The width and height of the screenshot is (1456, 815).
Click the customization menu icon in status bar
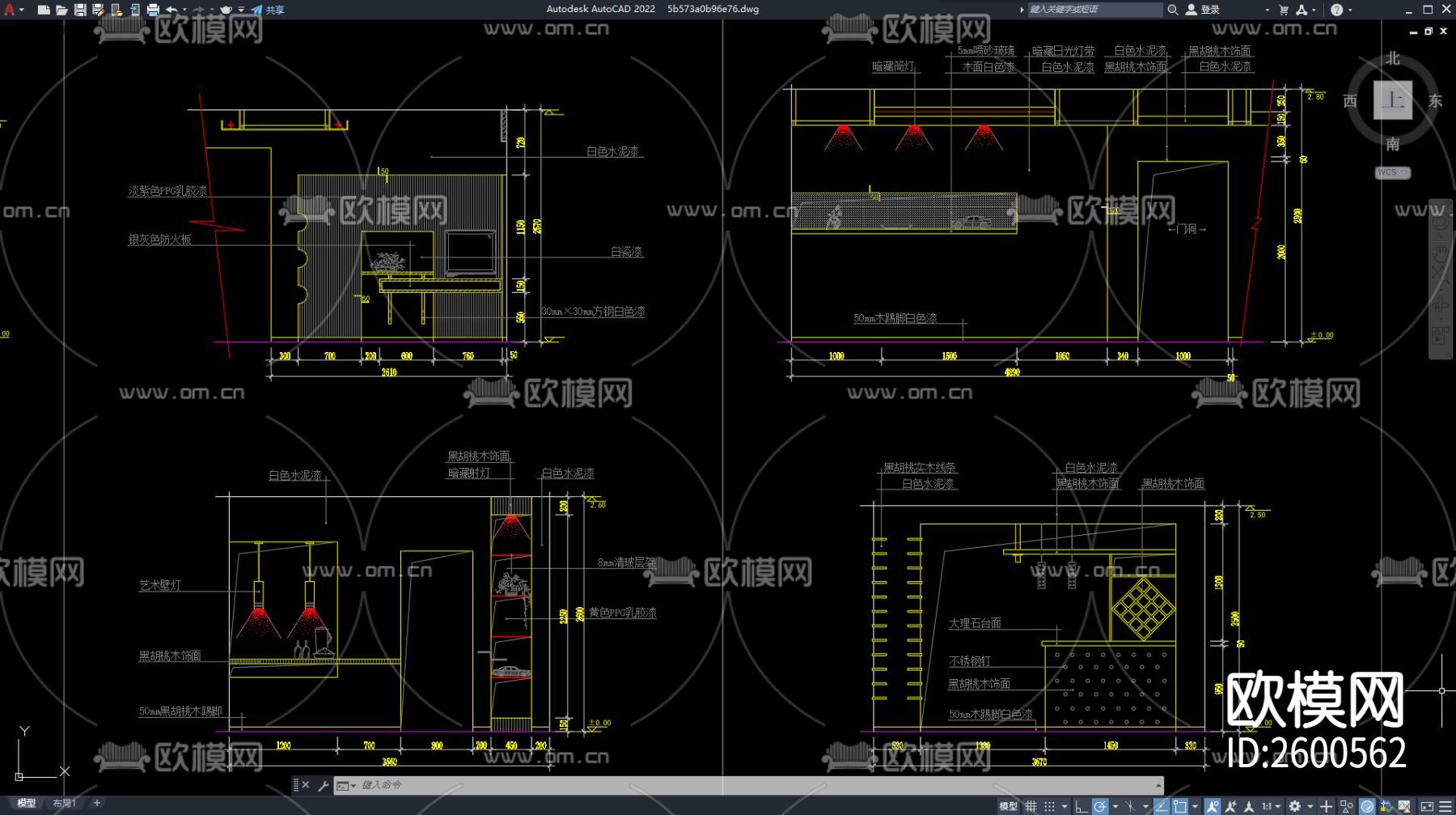tap(1445, 806)
